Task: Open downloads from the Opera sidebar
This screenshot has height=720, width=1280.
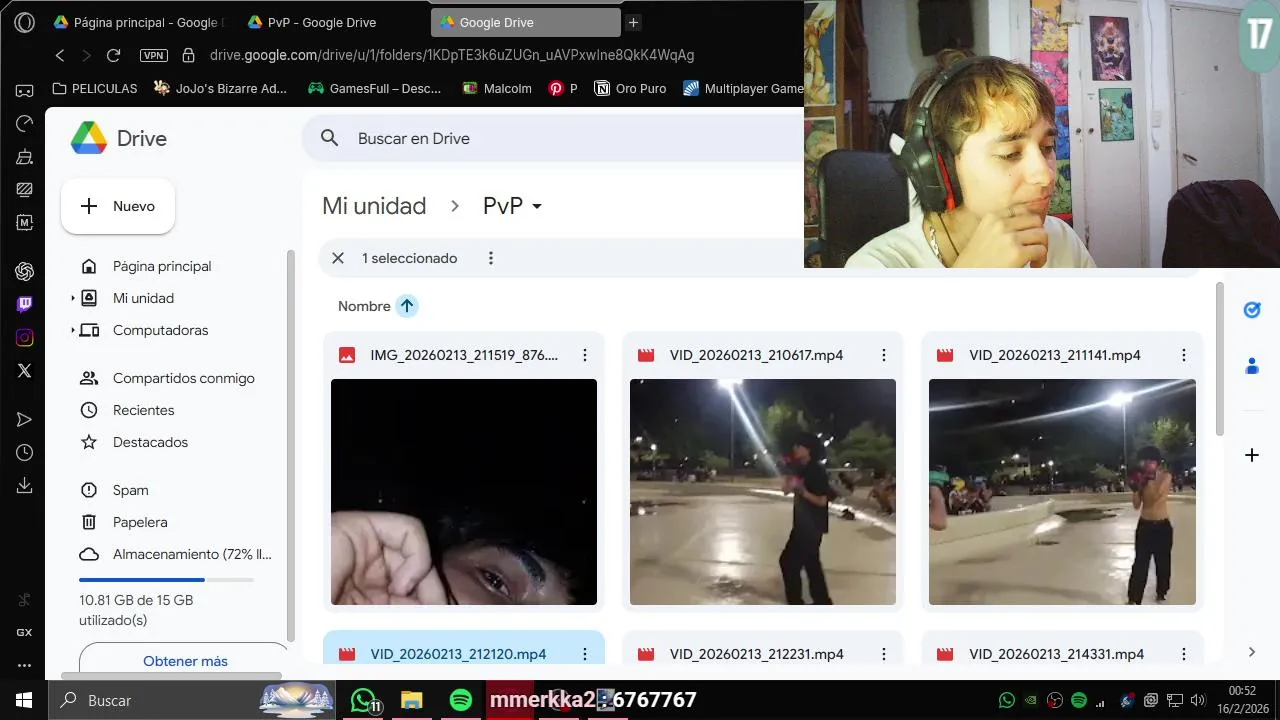Action: tap(24, 485)
